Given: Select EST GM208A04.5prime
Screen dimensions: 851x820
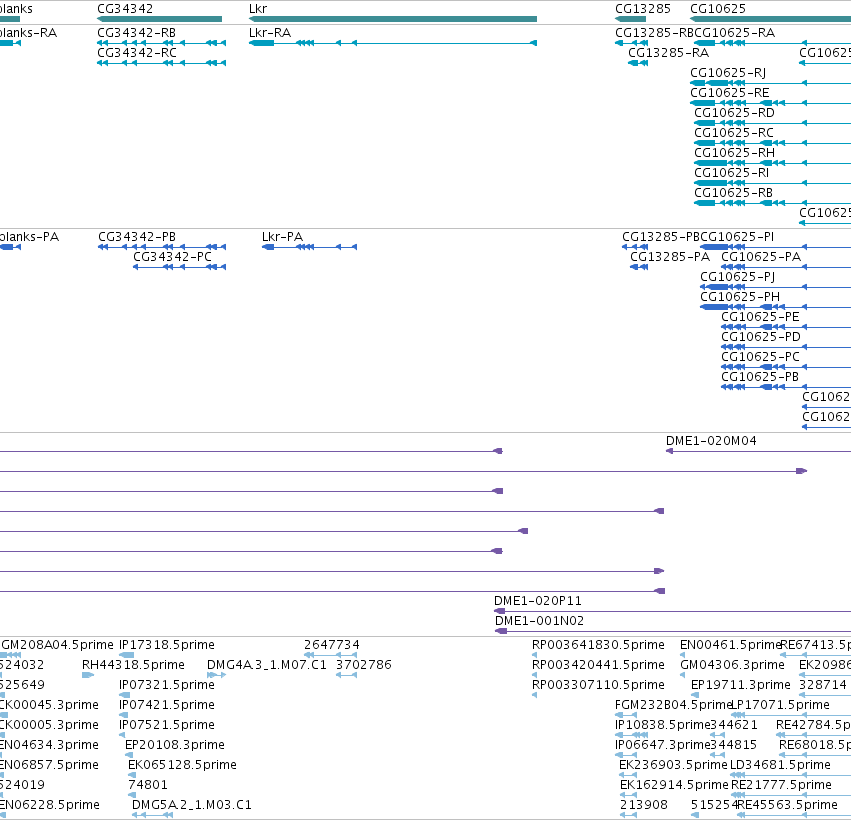Looking at the screenshot, I should pyautogui.click(x=58, y=645).
